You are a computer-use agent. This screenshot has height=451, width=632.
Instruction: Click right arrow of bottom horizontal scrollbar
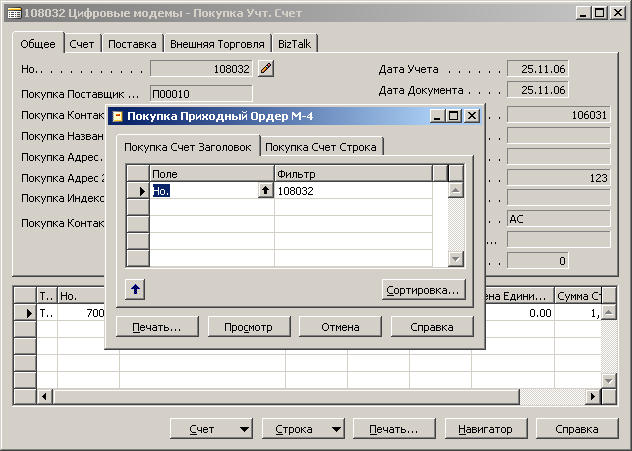[595, 397]
